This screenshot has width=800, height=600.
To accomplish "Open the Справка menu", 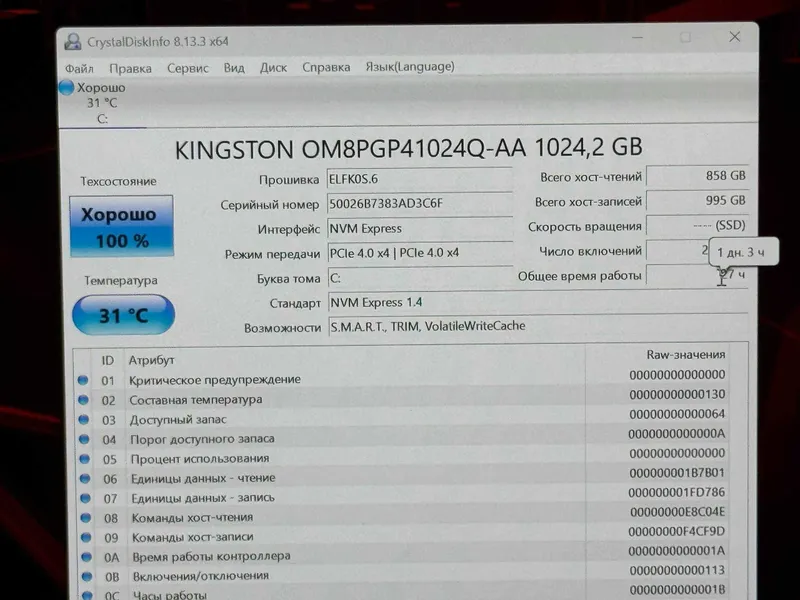I will (x=326, y=67).
